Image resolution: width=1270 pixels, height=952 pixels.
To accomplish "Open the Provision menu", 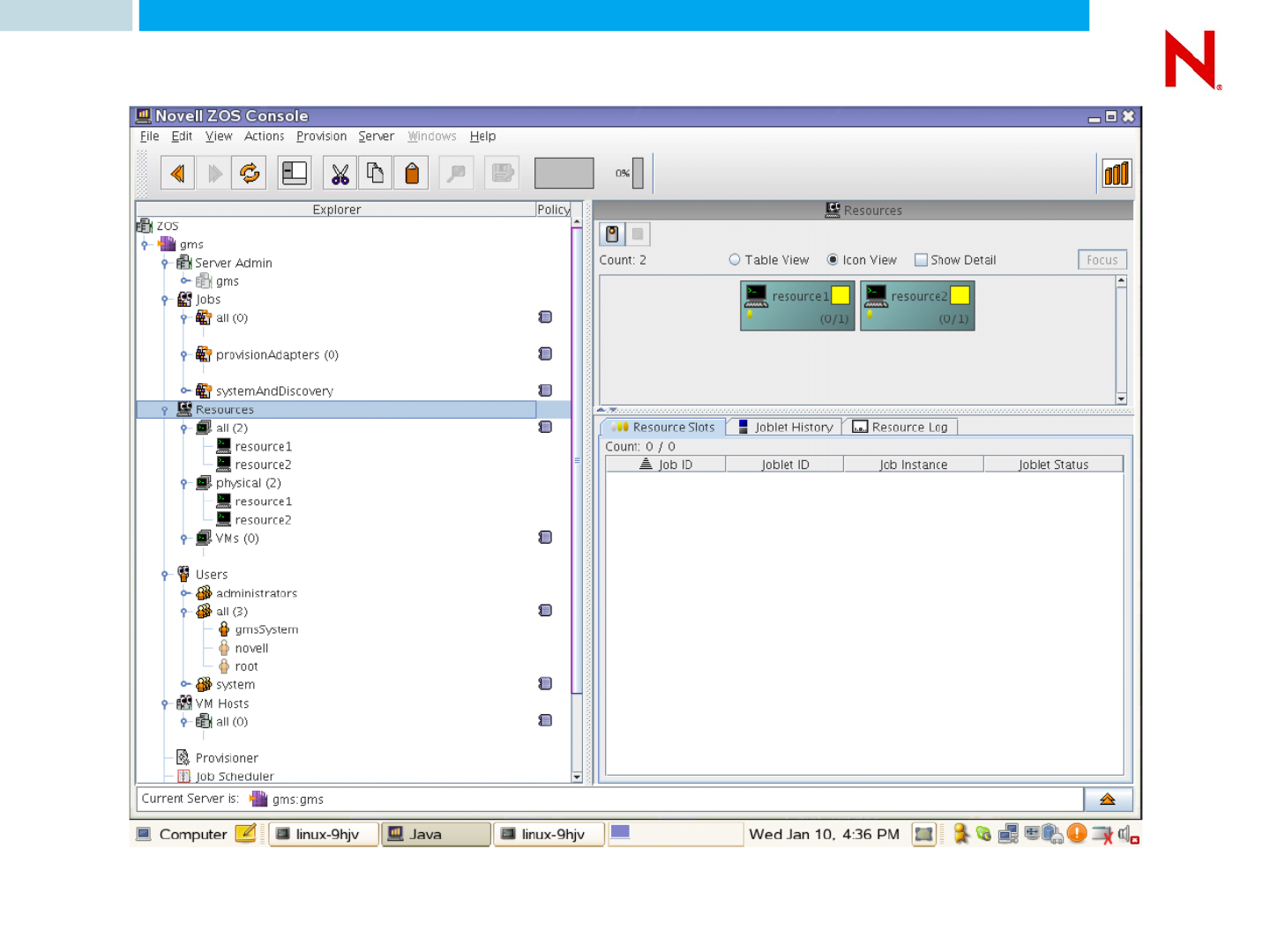I will [x=322, y=137].
